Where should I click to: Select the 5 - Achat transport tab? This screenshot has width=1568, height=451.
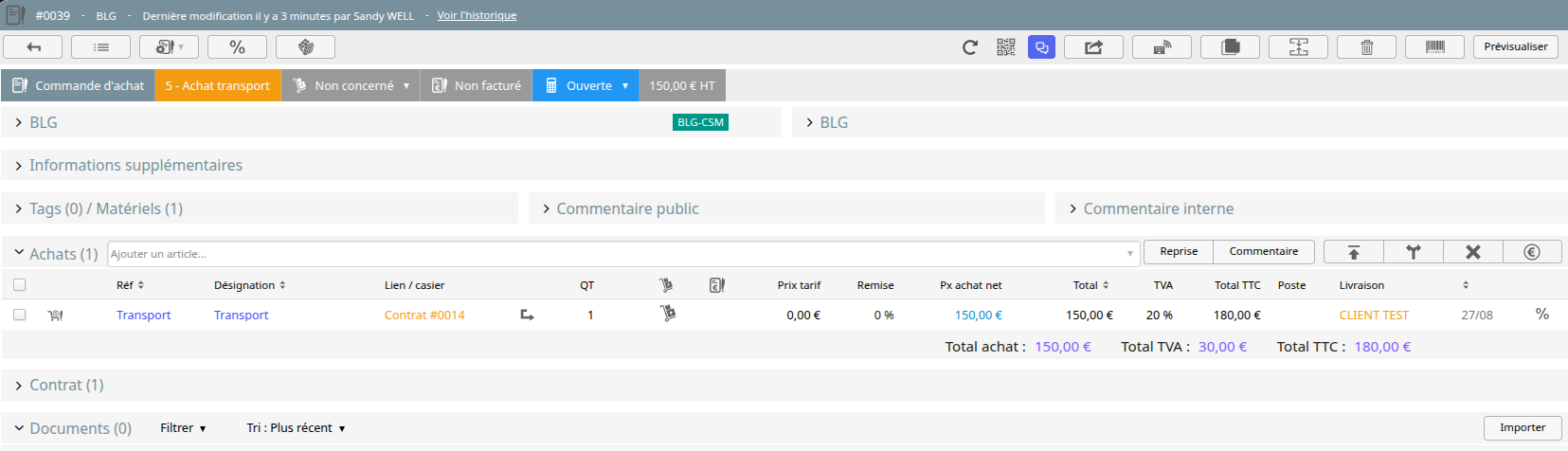(x=218, y=85)
